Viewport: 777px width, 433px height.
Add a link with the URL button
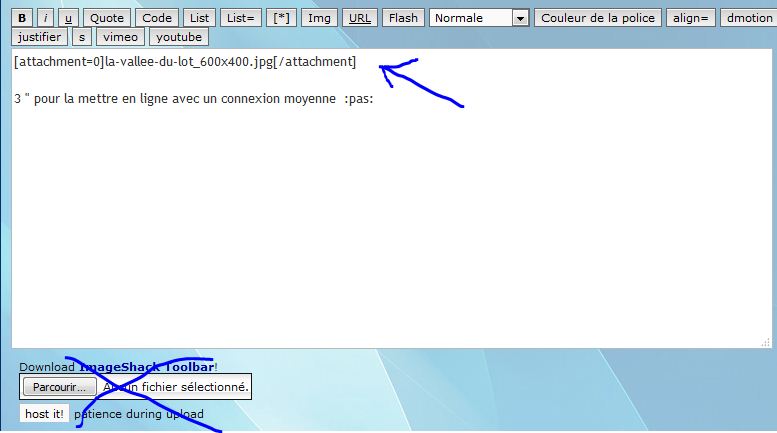360,18
